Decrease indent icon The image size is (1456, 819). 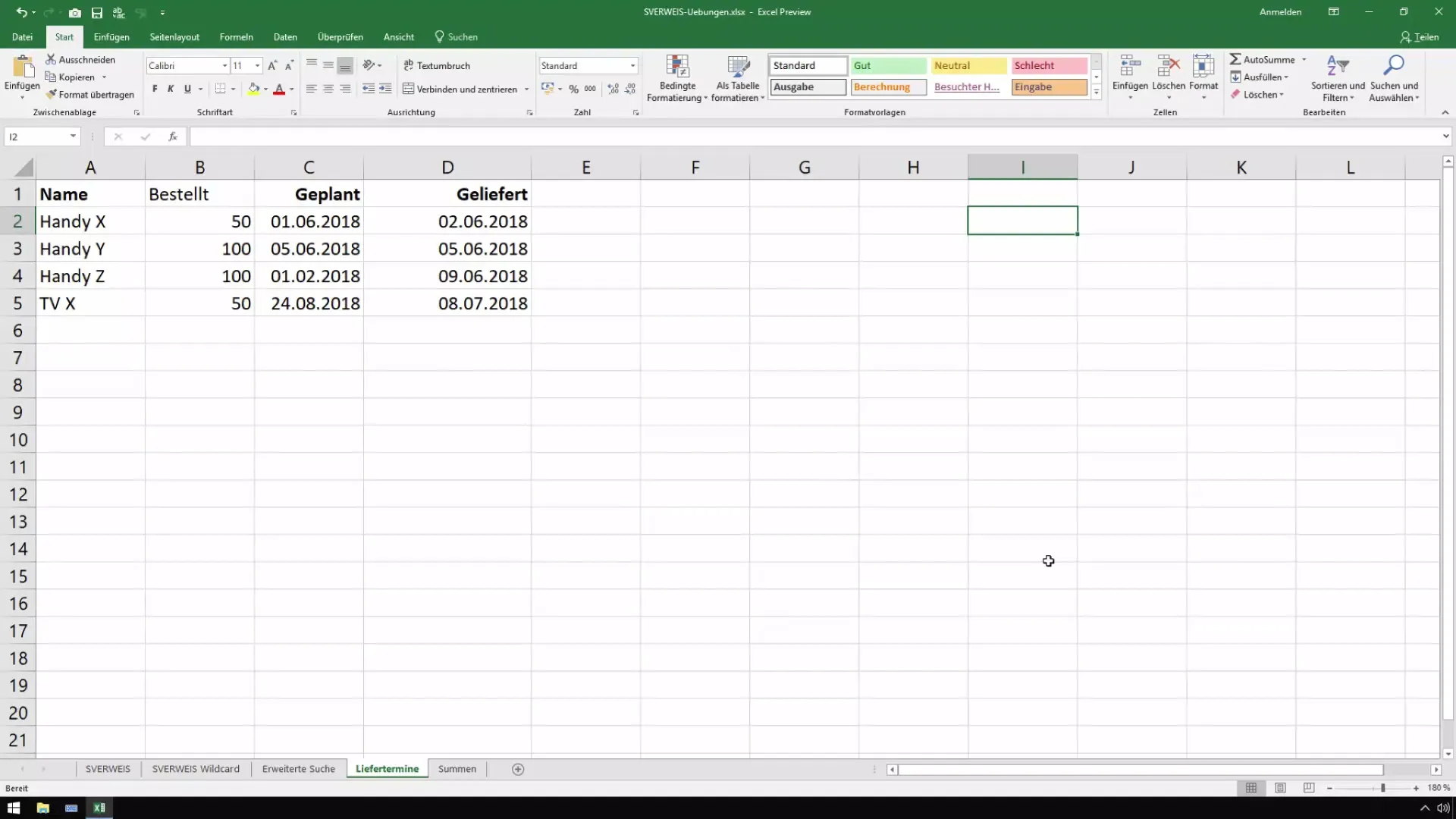[x=369, y=89]
